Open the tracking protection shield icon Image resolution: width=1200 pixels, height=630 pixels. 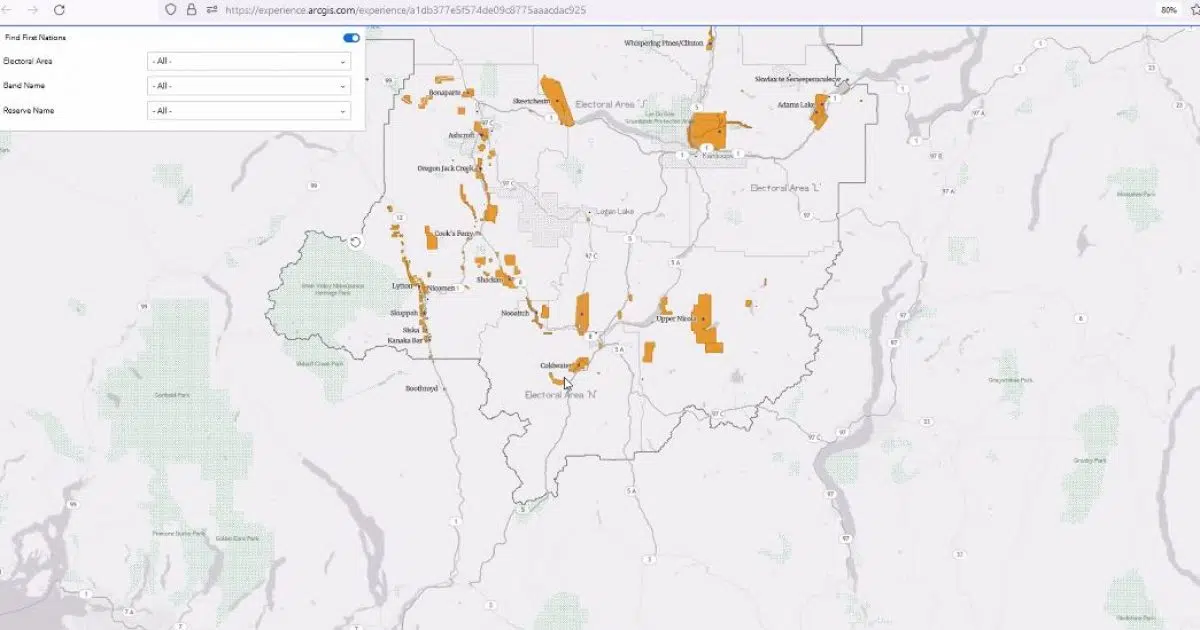click(171, 9)
